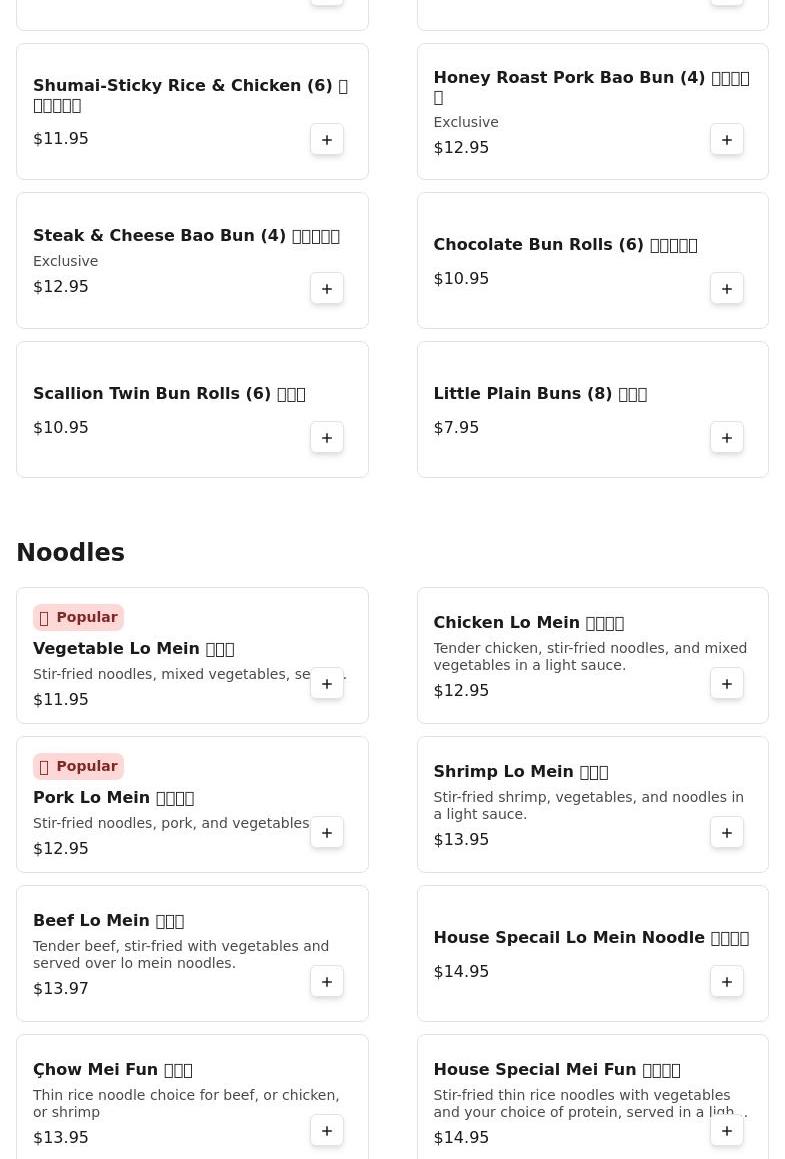Click the Popular badge on Pork Lo Mein
This screenshot has height=1159, width=785.
[78, 767]
